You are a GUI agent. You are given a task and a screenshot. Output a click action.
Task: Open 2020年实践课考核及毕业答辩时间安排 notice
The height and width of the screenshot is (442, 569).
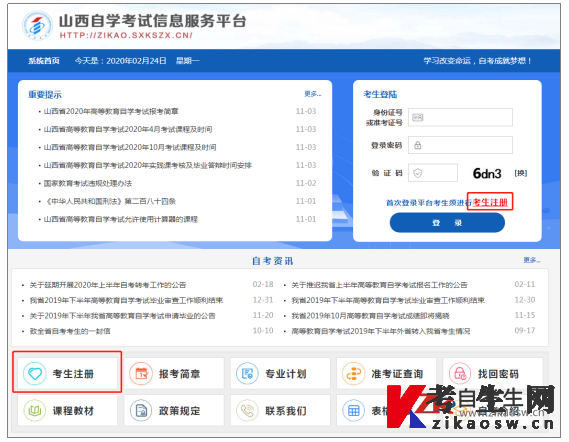[x=148, y=165]
